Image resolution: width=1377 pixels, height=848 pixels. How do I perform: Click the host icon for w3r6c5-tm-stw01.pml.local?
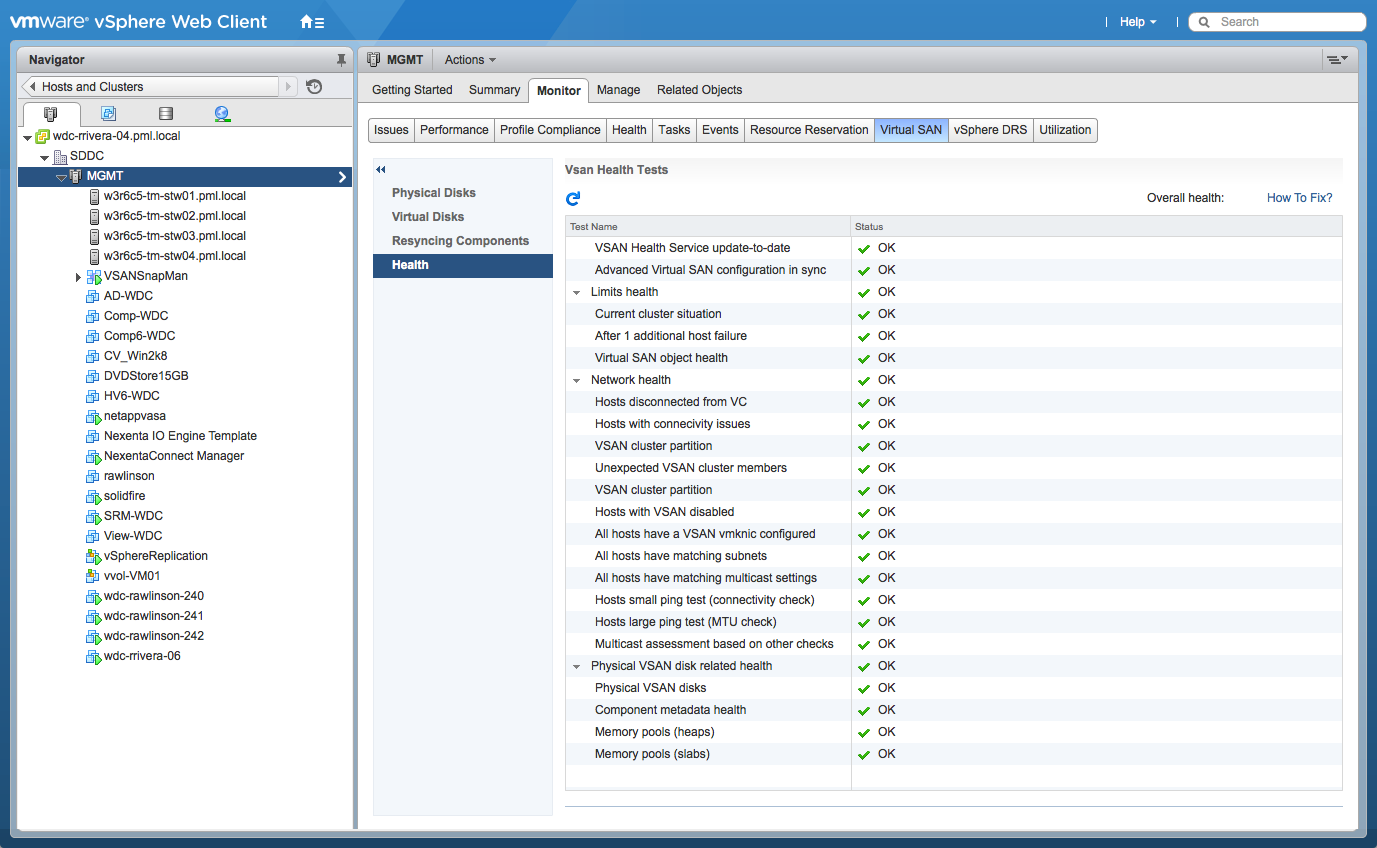tap(94, 196)
